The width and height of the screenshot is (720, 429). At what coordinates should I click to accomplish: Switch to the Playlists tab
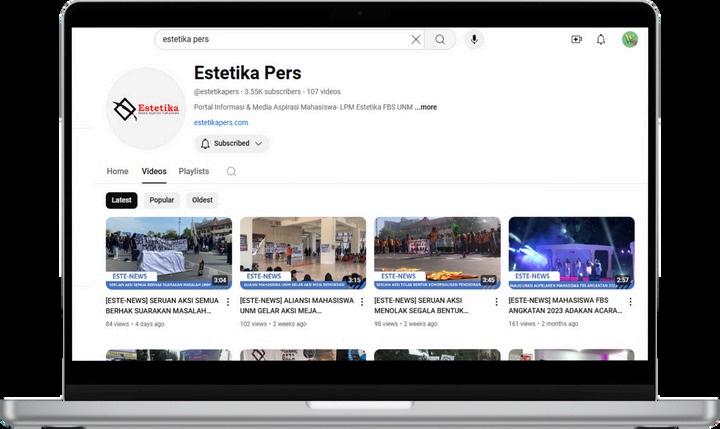tap(194, 171)
